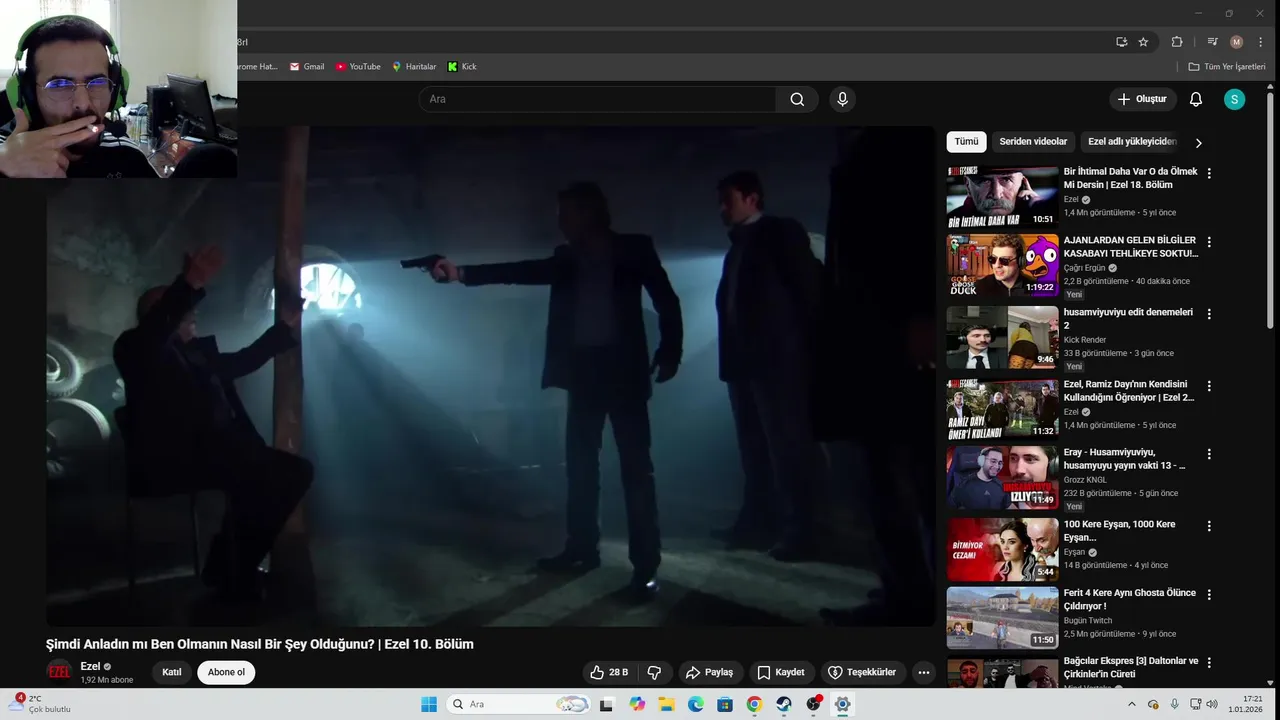Open Chrome profile avatar M
This screenshot has width=1280, height=720.
(x=1237, y=42)
